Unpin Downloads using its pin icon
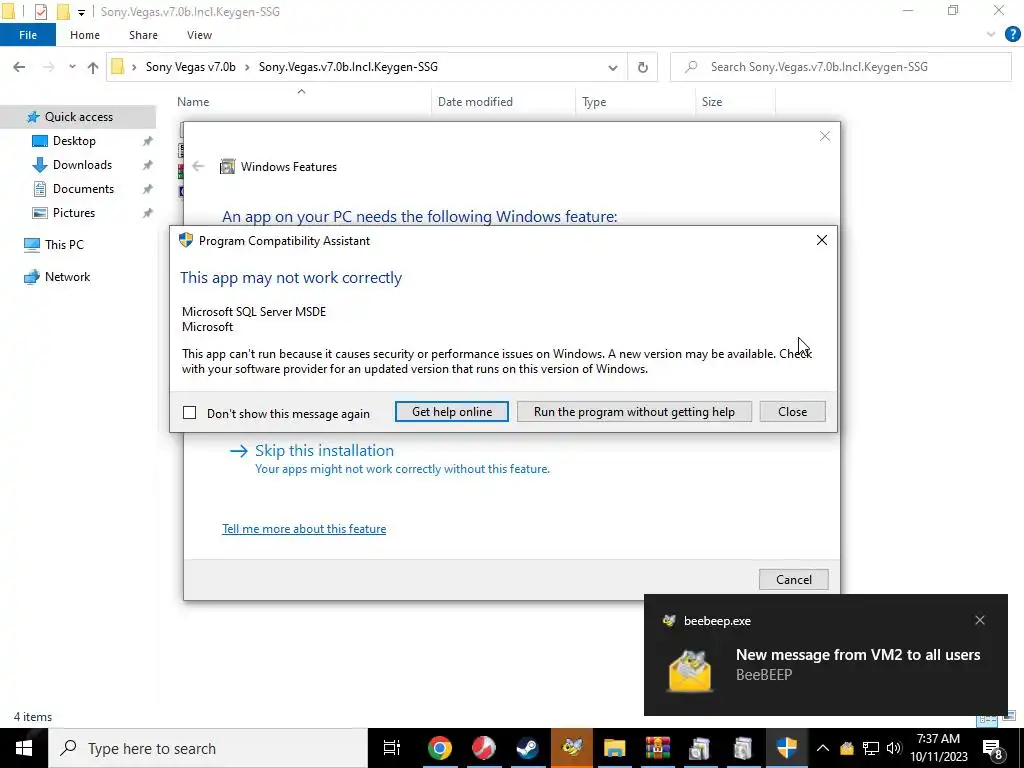This screenshot has width=1024, height=768. (148, 165)
